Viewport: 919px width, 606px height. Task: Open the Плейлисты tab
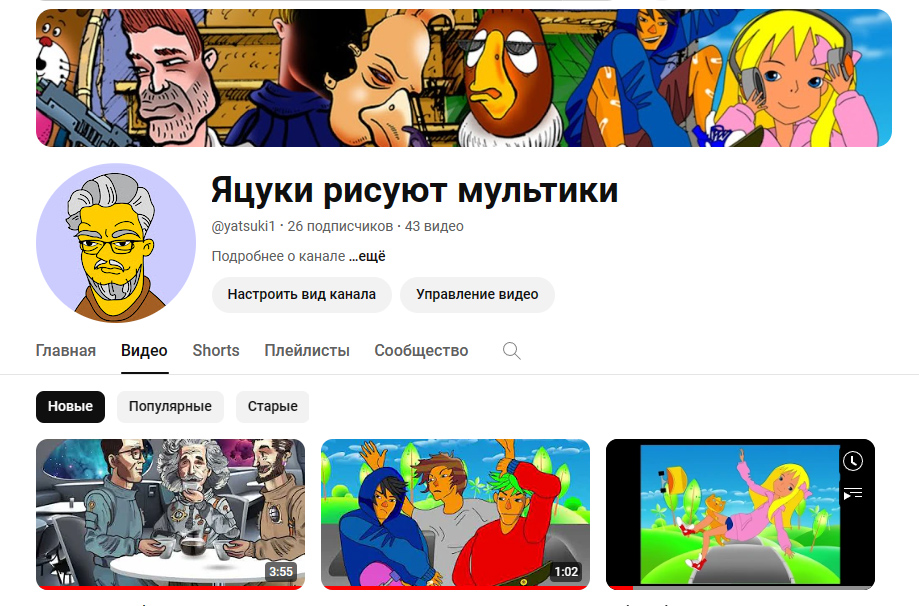tap(307, 351)
